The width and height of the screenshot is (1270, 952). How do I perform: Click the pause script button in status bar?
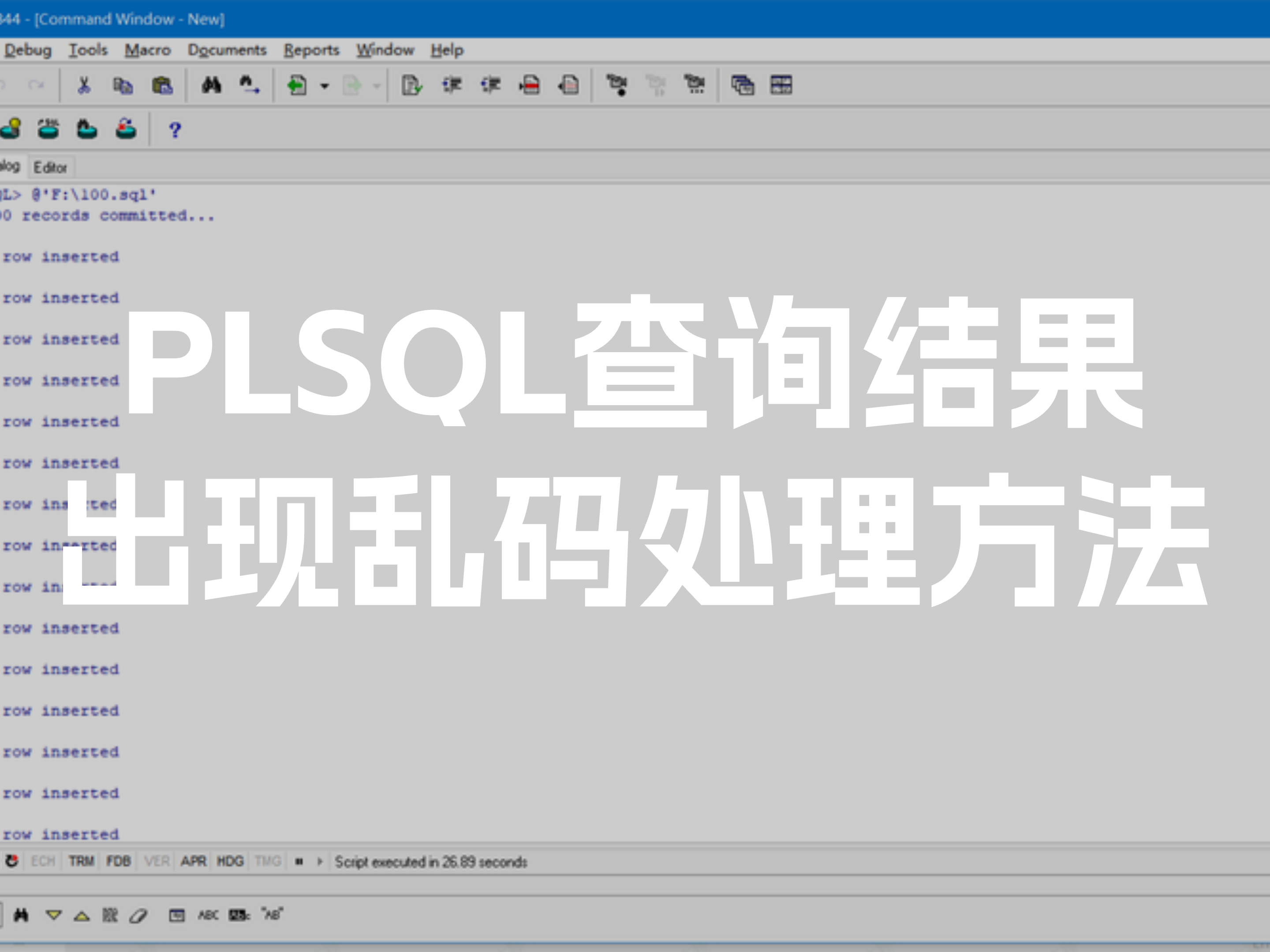click(x=299, y=861)
